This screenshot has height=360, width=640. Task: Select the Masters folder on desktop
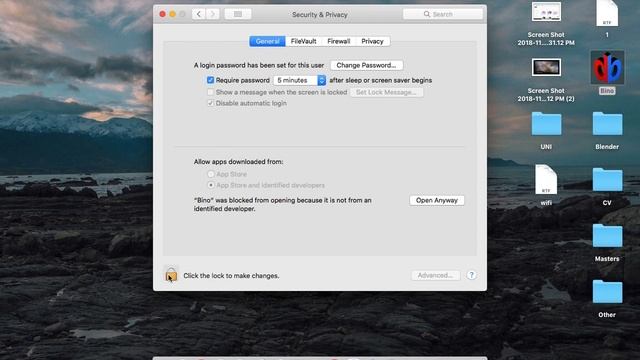pos(607,236)
